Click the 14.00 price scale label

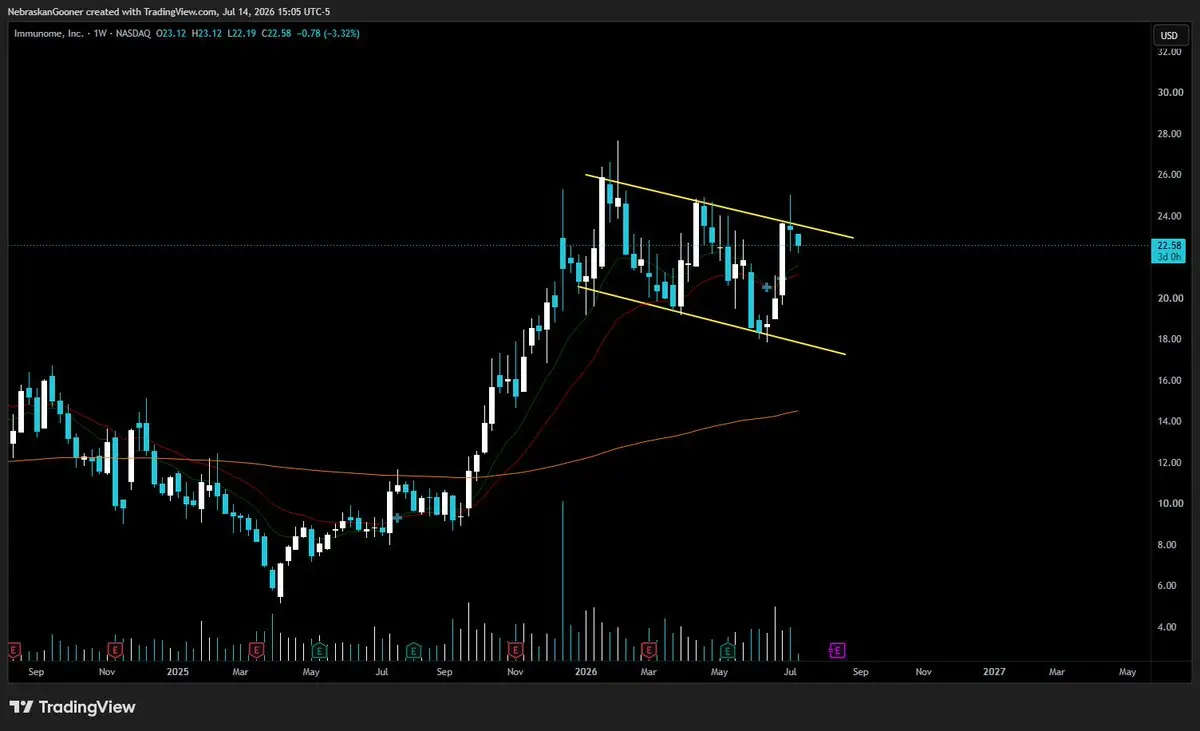pos(1169,421)
